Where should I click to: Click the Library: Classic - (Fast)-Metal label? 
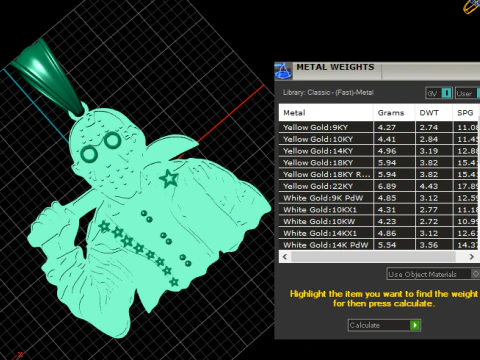coord(328,93)
